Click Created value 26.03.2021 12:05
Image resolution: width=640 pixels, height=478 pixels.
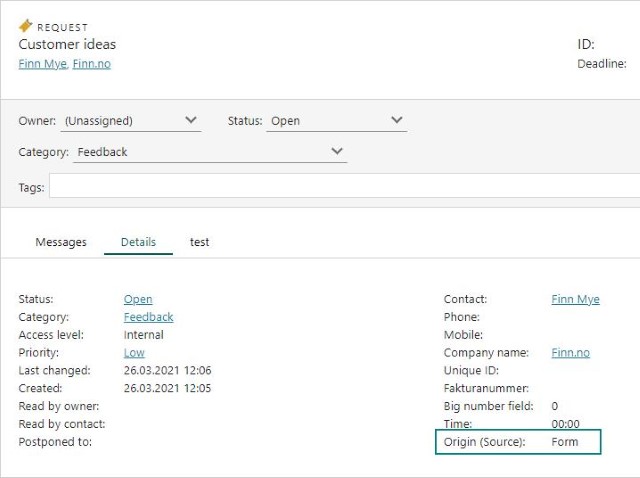tap(168, 388)
